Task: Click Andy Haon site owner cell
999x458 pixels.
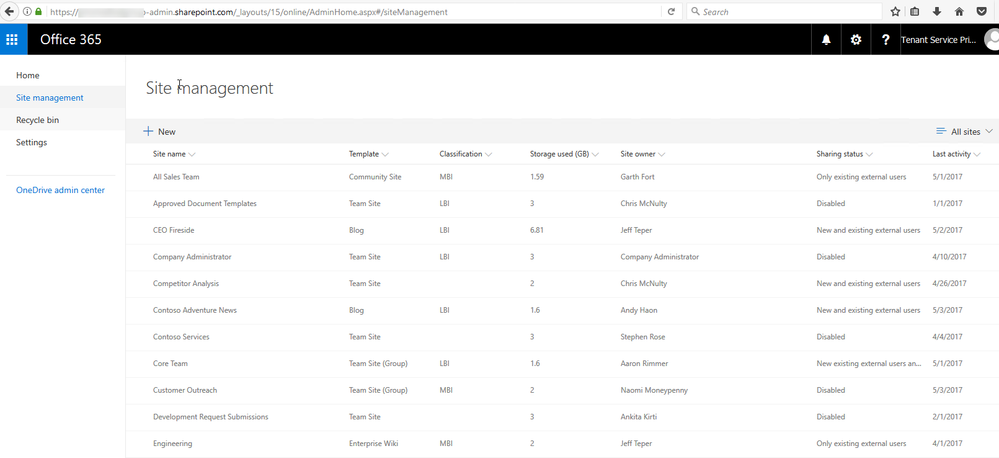Action: pyautogui.click(x=639, y=310)
